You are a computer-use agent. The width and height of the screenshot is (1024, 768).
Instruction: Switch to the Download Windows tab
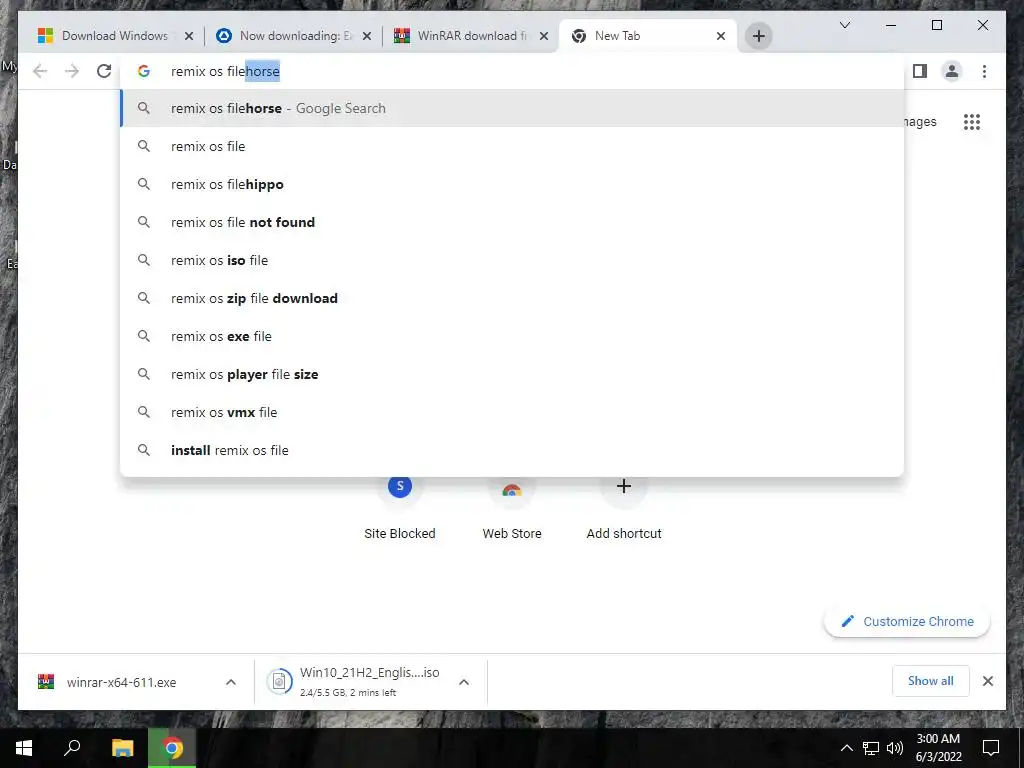(x=114, y=36)
